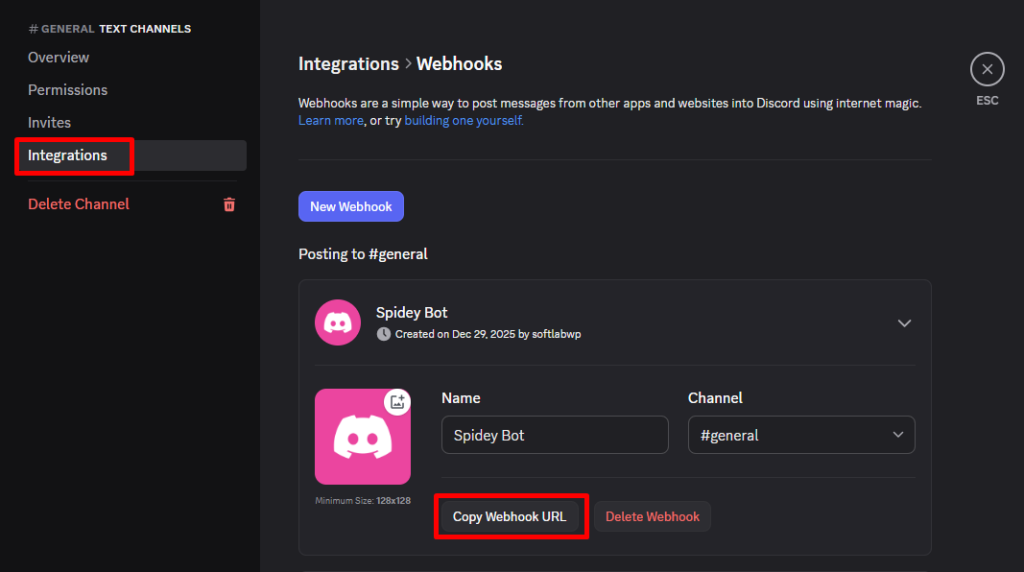Click the Minimum Size: 128x128 text

[x=362, y=501]
